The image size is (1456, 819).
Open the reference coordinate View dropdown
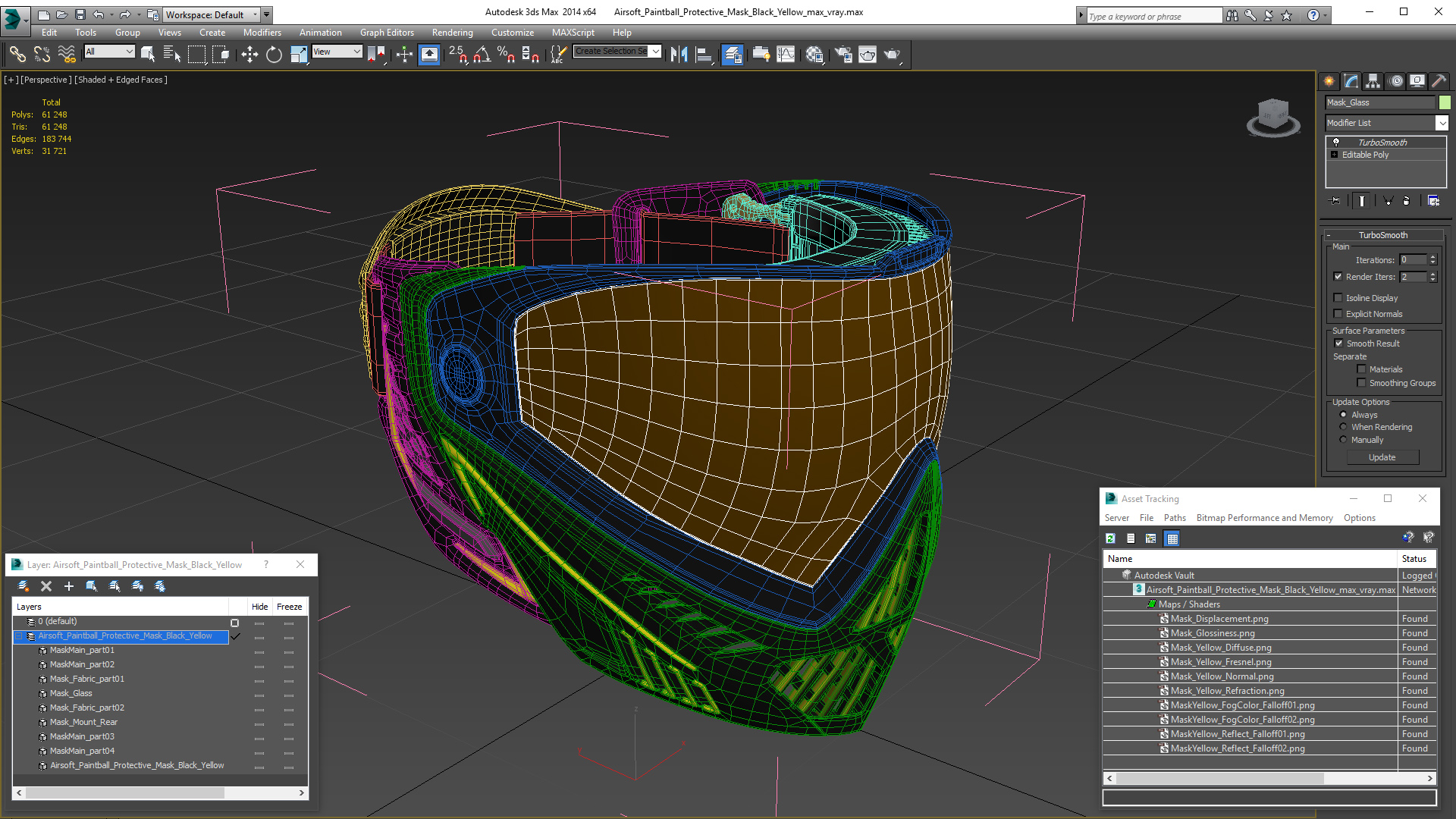point(337,52)
